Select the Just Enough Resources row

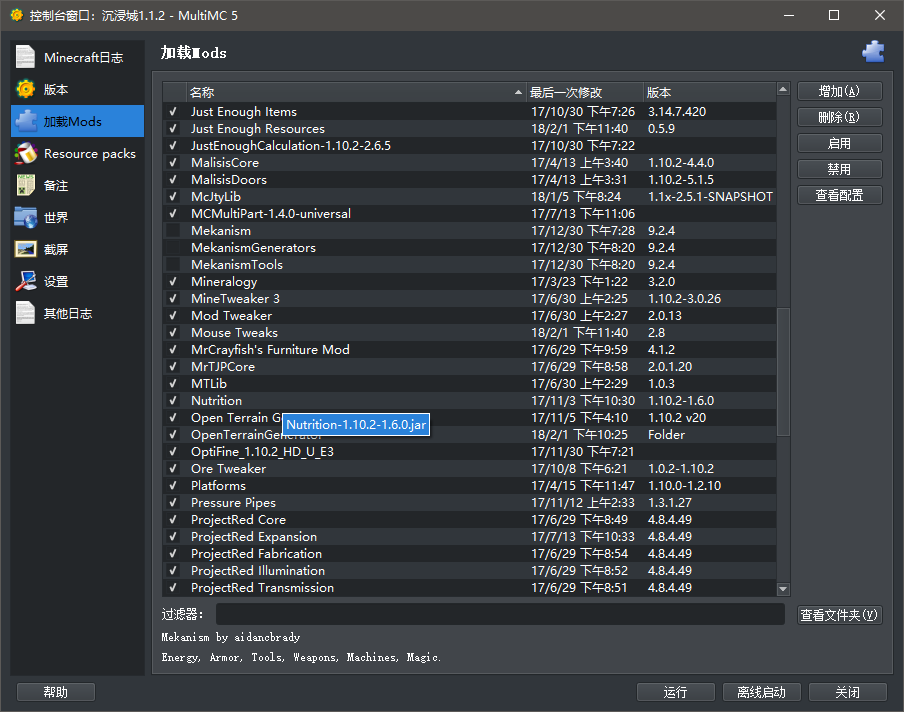[x=469, y=129]
